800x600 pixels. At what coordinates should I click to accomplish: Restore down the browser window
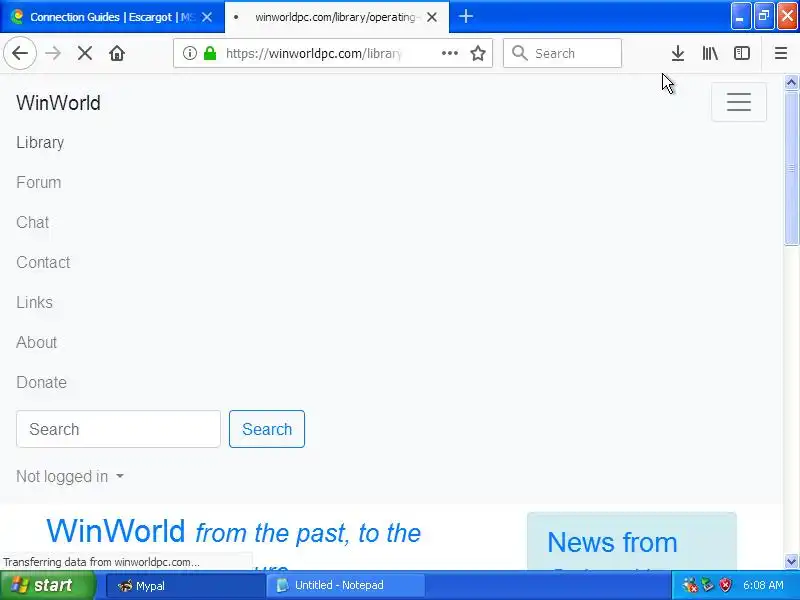point(764,16)
